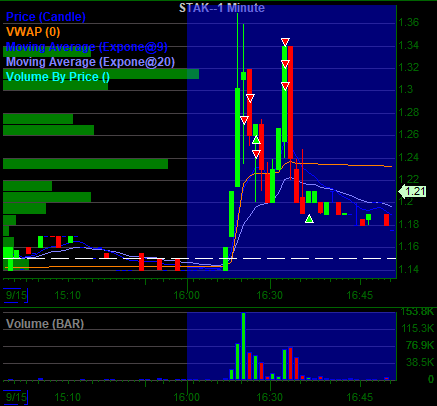Click Moving Average (Expone@20) legend entry
437x406 pixels.
90,62
